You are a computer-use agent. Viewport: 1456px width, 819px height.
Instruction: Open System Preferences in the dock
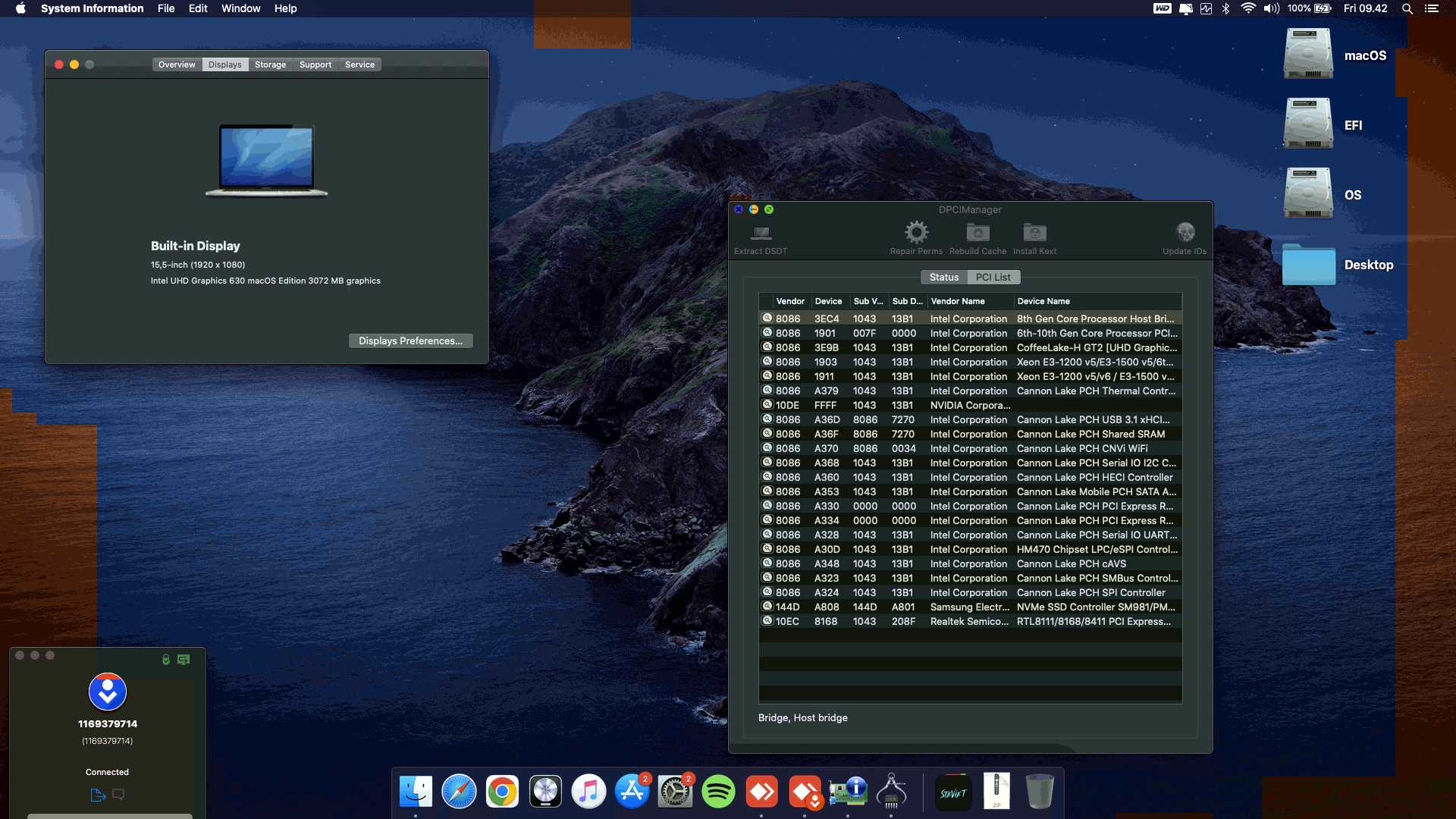coord(675,792)
